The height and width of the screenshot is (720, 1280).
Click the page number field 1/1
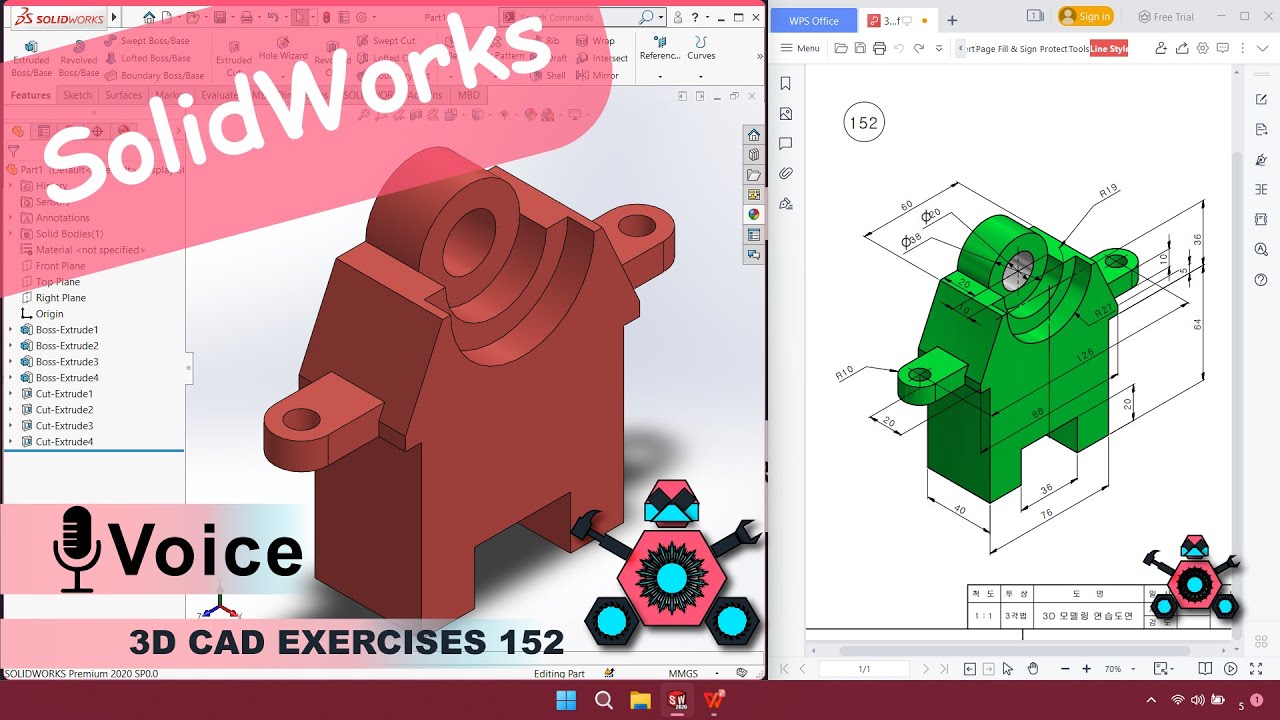coord(864,668)
